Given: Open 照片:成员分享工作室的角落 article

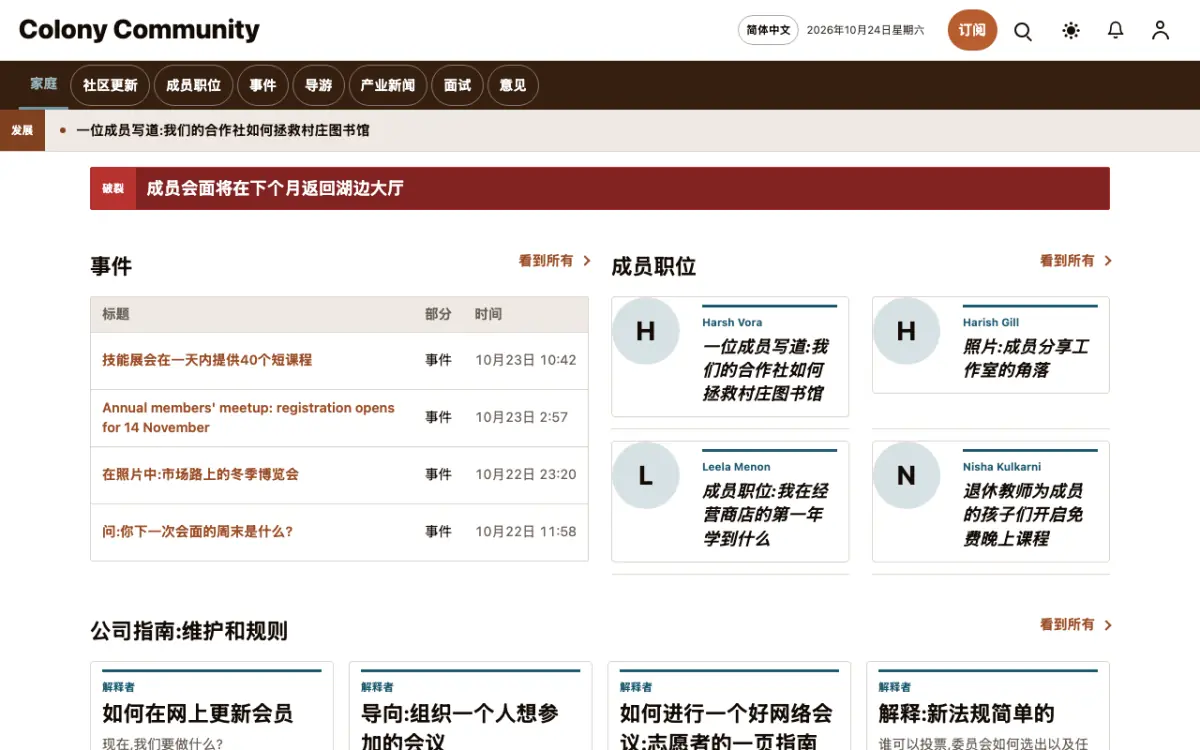Looking at the screenshot, I should [x=1026, y=358].
